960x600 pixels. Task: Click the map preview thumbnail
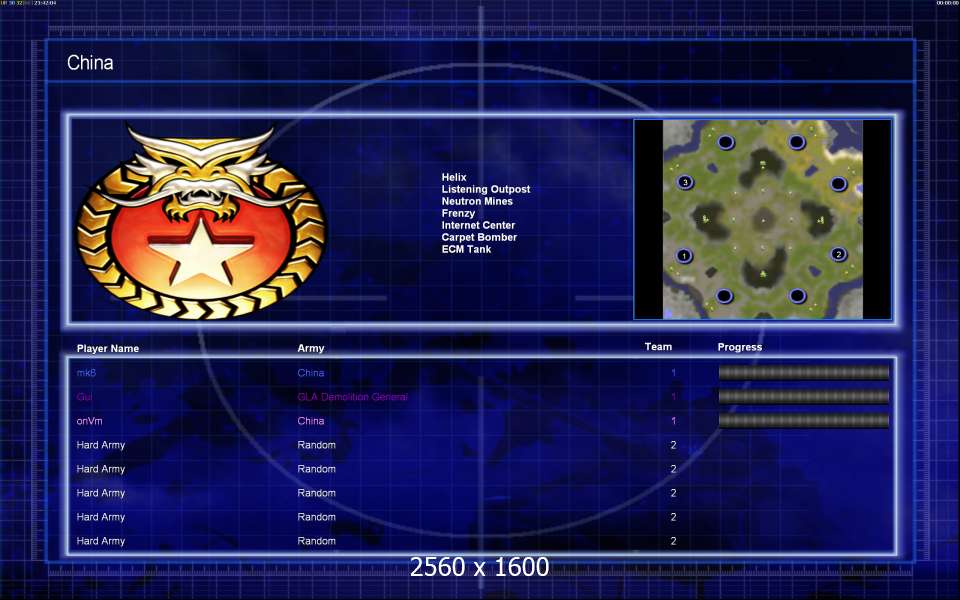pyautogui.click(x=763, y=219)
